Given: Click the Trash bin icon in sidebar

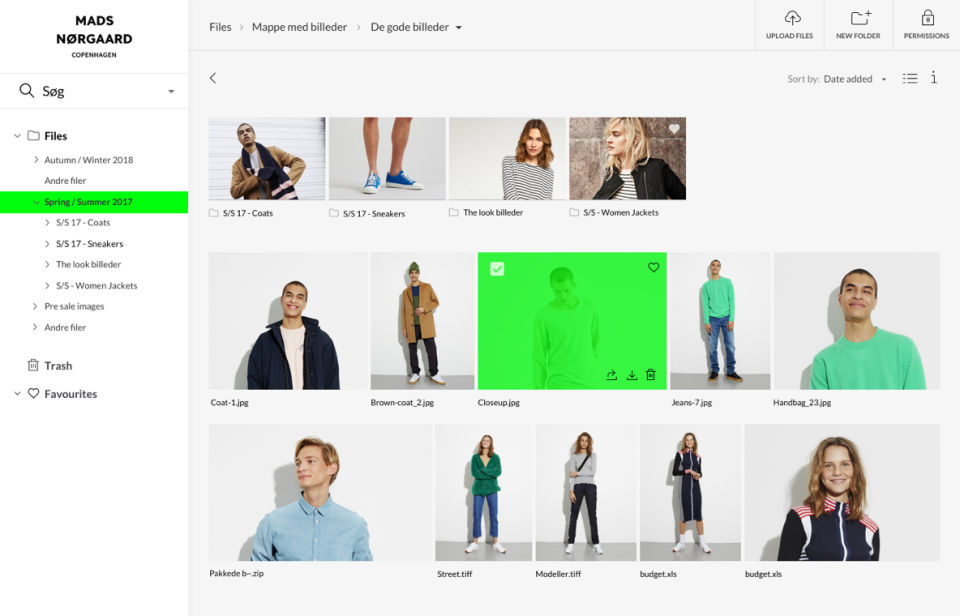Looking at the screenshot, I should pos(33,365).
